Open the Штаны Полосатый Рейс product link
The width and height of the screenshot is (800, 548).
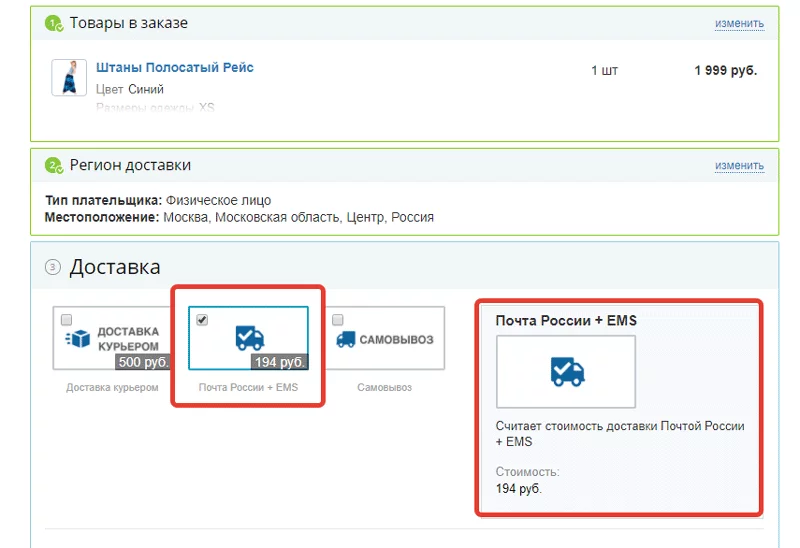[x=175, y=68]
